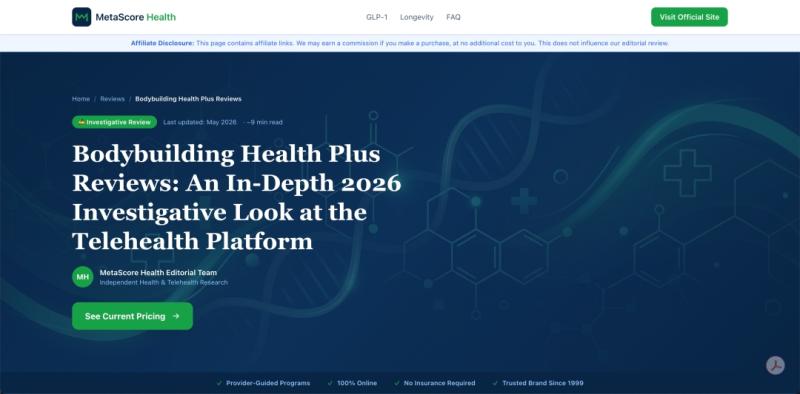Click the checkmark beside 100% Online
800x394 pixels.
(330, 383)
